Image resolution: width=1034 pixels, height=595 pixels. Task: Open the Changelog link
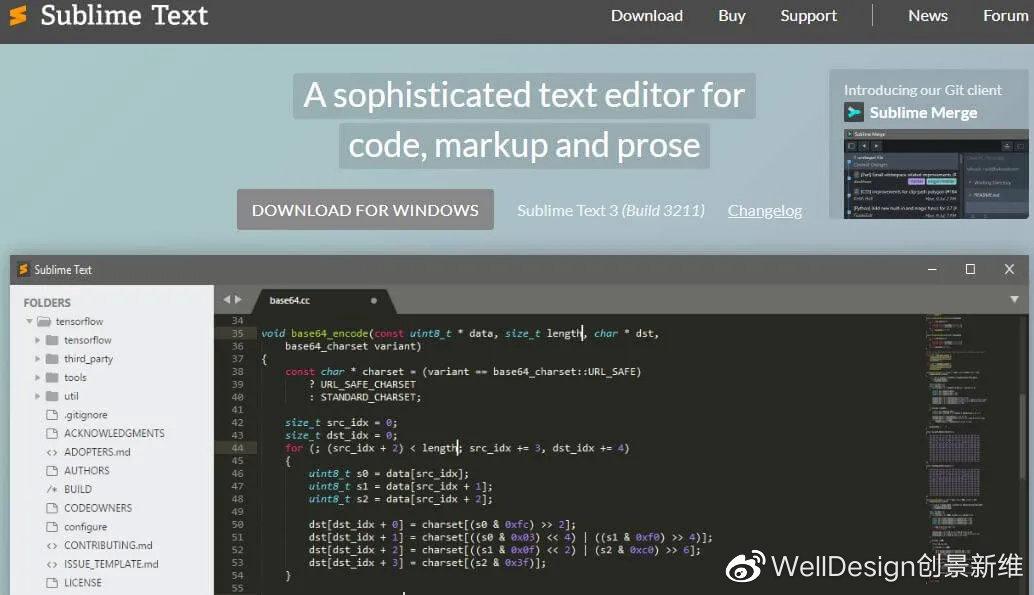(x=764, y=210)
